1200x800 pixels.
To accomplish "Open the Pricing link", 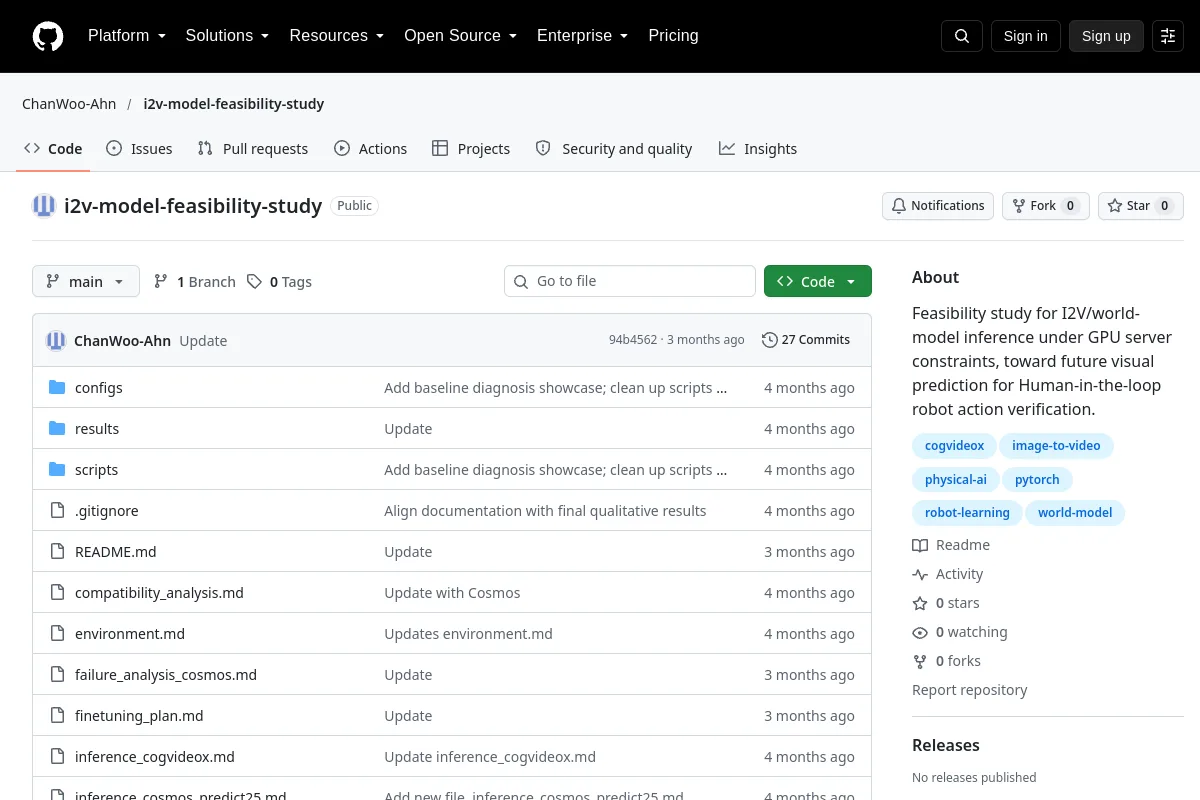I will pyautogui.click(x=674, y=36).
